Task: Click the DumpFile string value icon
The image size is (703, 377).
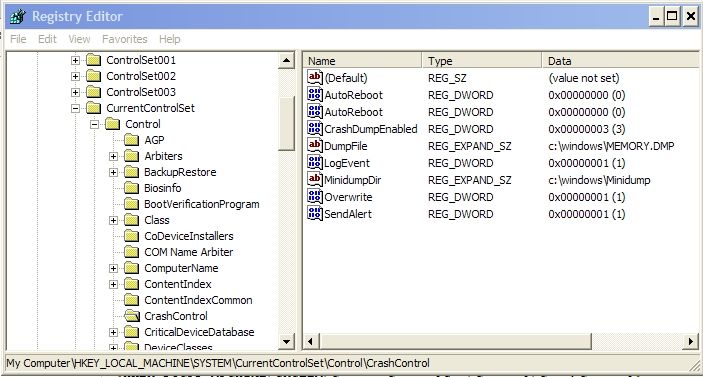Action: coord(315,145)
